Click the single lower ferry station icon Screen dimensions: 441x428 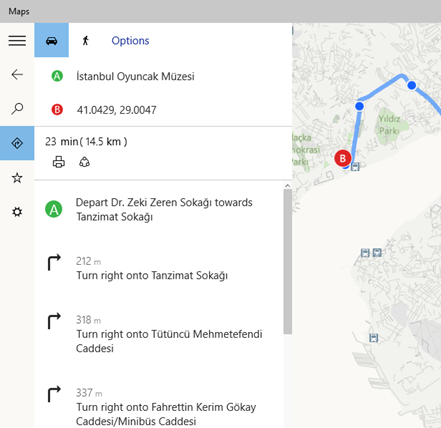(x=374, y=338)
